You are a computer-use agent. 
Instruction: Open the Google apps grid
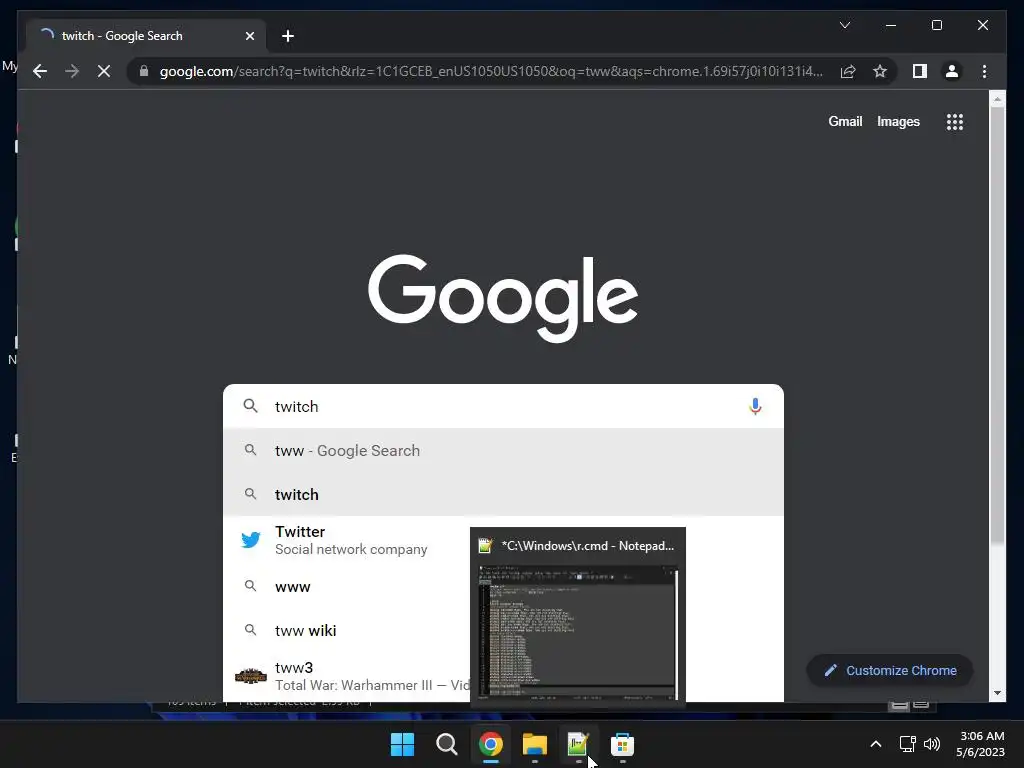[x=954, y=122]
